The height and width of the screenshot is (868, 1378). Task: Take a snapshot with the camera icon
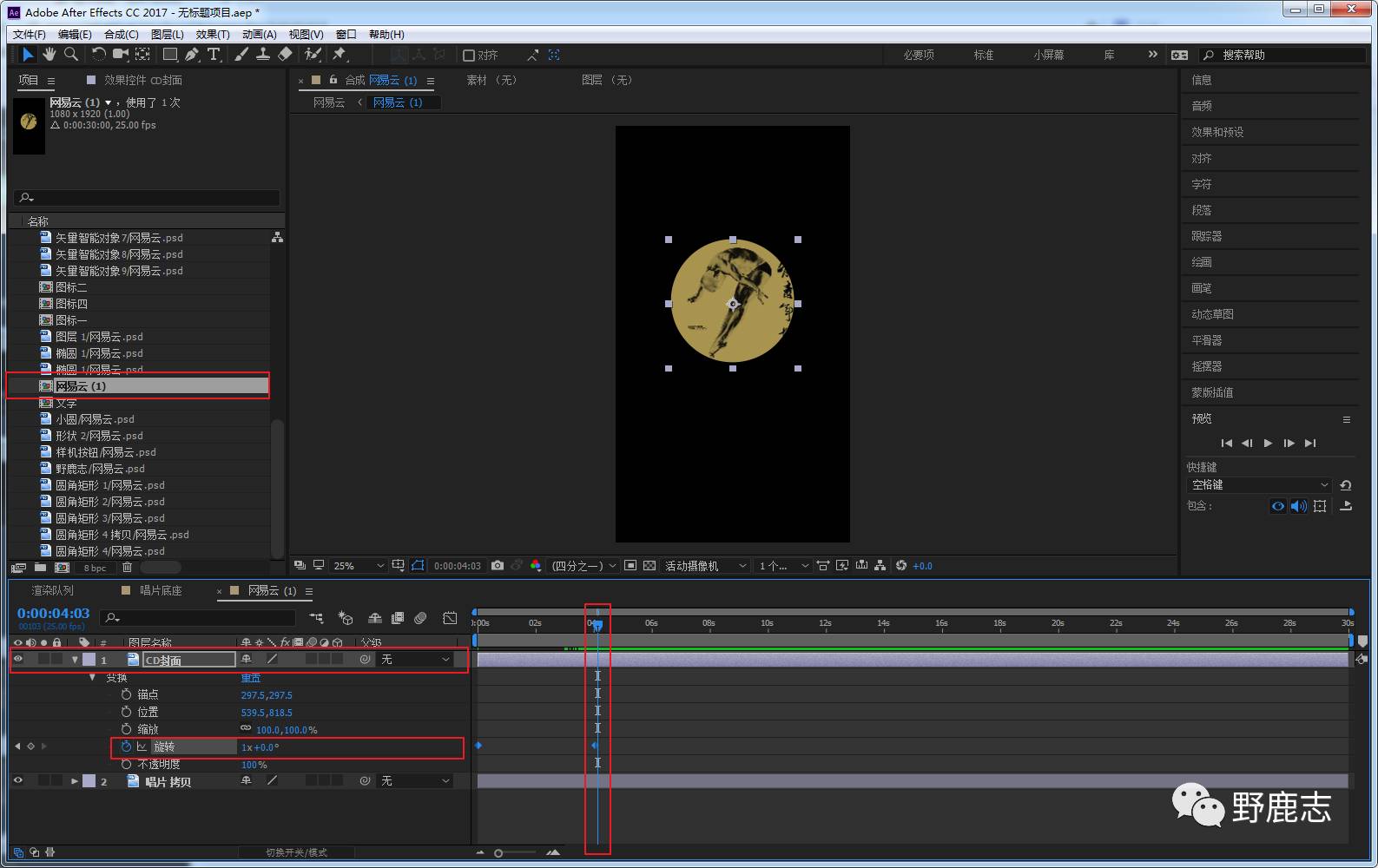498,566
